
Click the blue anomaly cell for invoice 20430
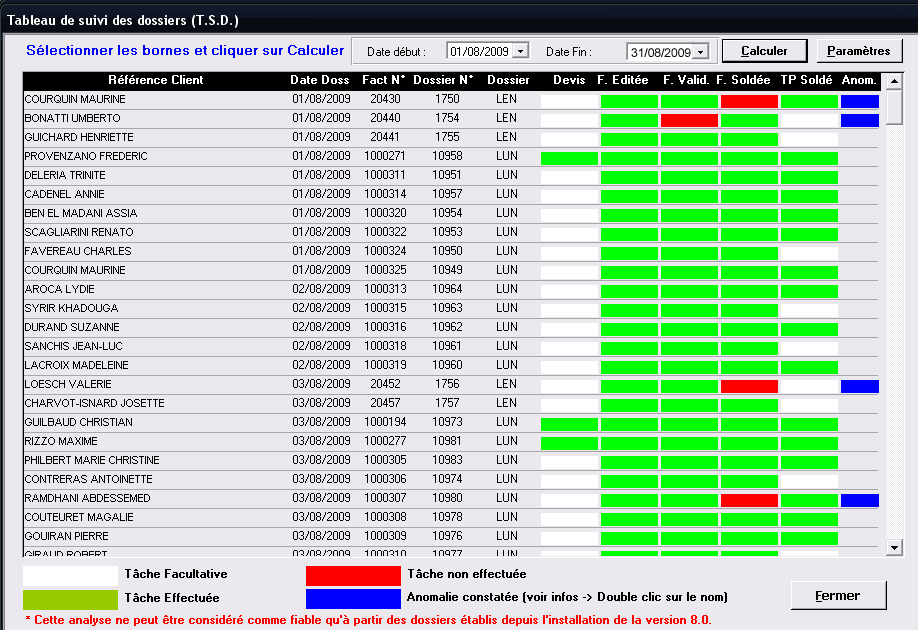(x=859, y=101)
